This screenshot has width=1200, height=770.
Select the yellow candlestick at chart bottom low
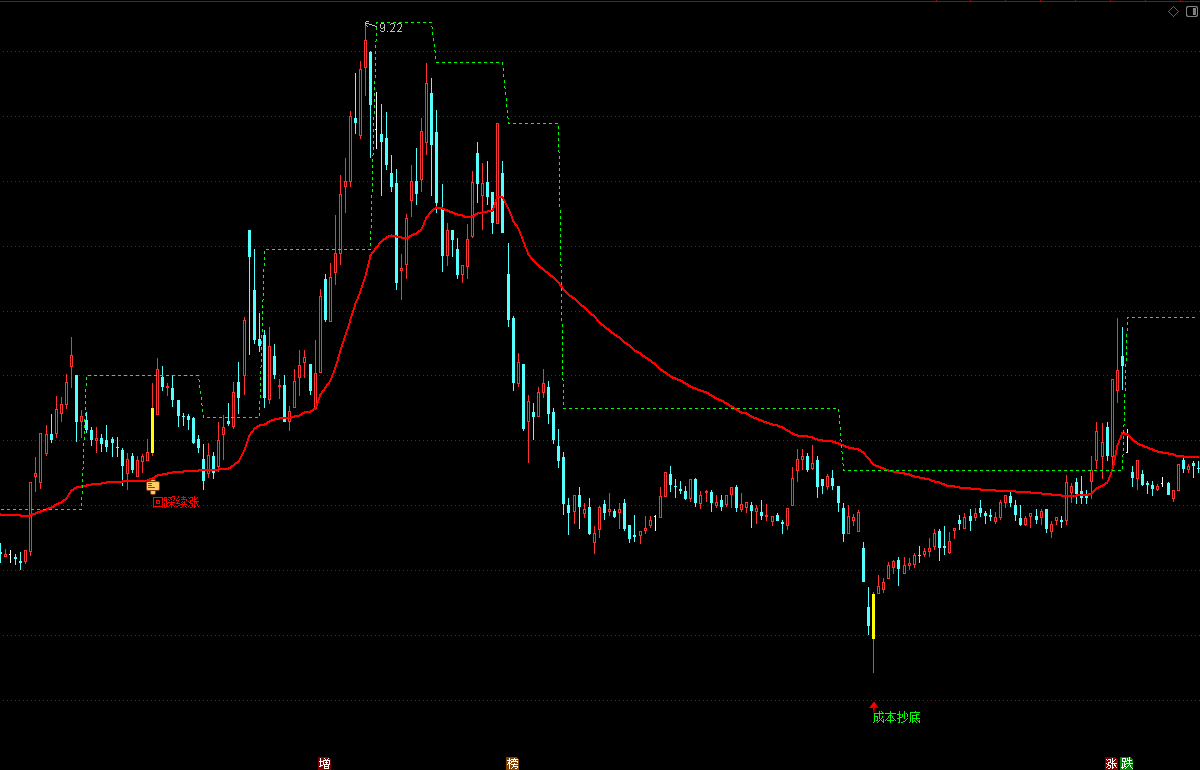873,617
